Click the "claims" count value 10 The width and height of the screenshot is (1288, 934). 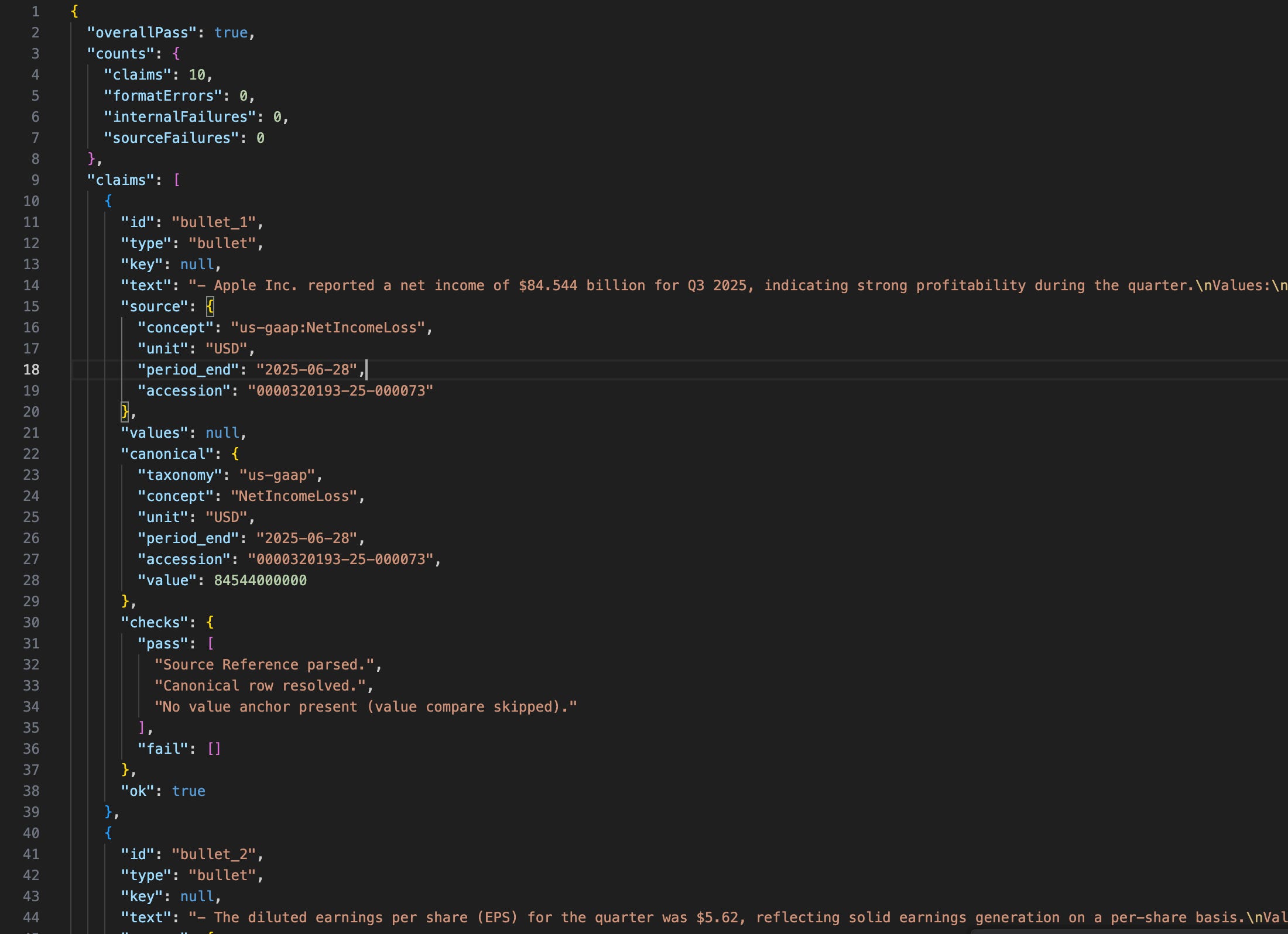tap(197, 75)
